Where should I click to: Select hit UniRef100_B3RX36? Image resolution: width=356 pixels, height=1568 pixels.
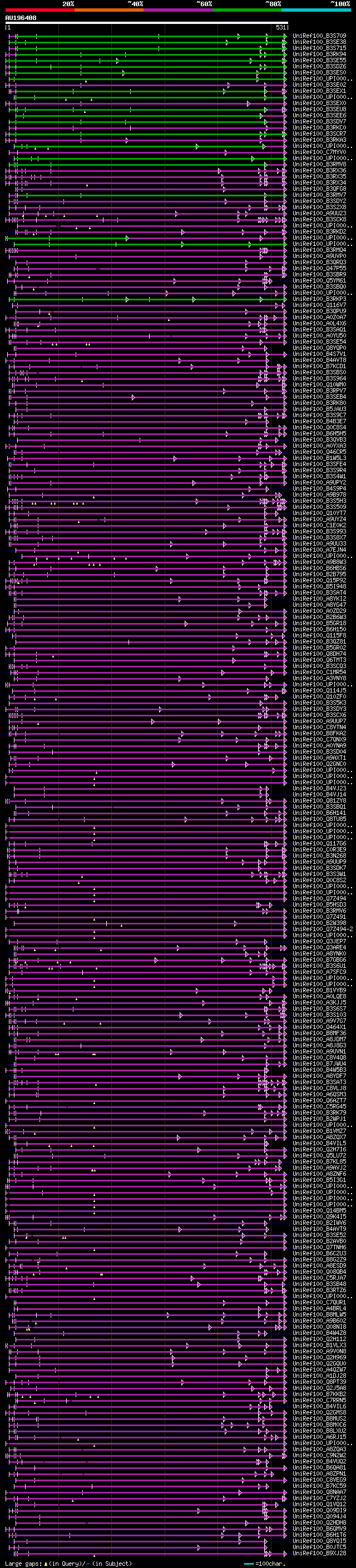point(319,170)
